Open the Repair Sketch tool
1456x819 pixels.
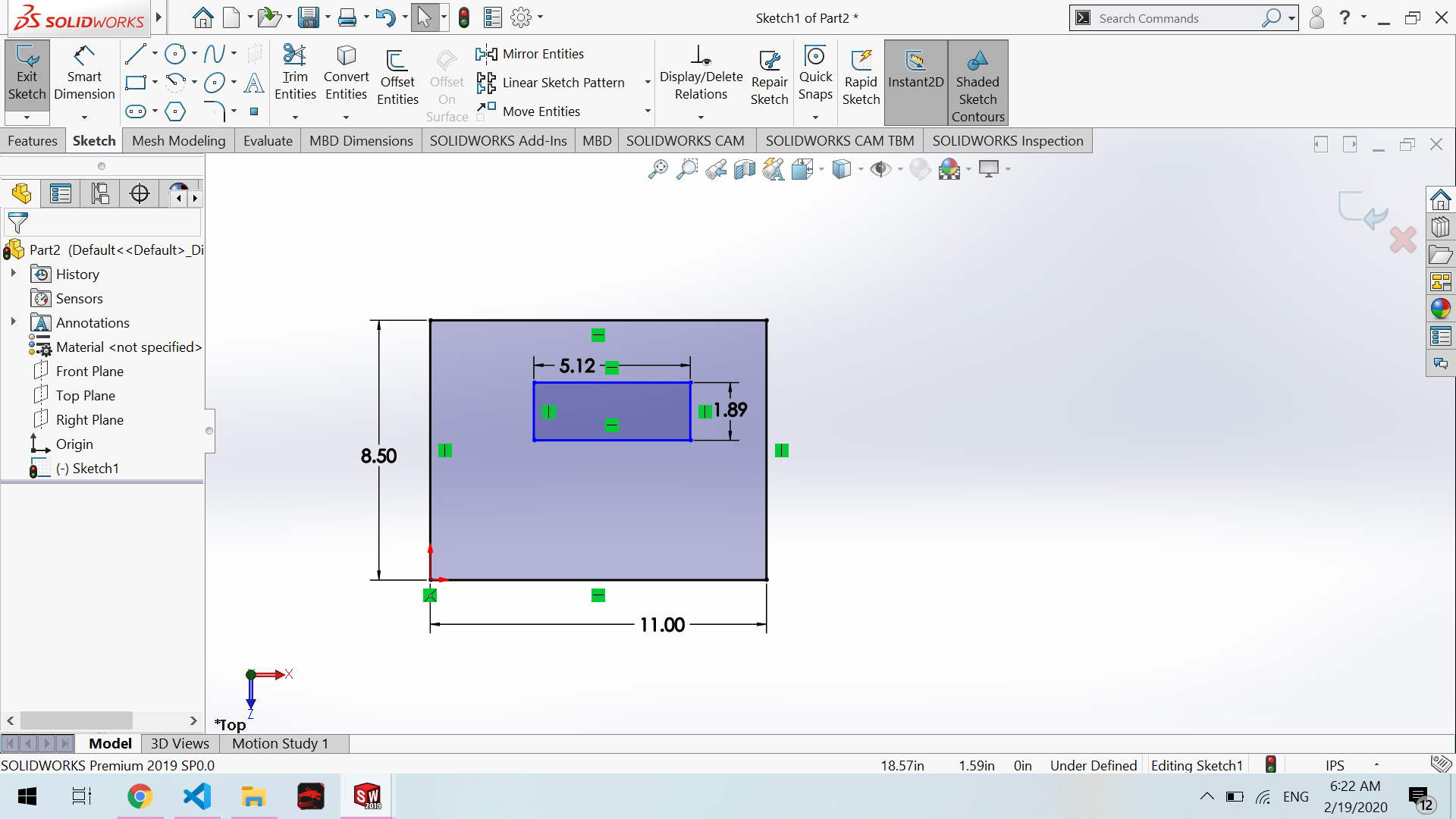click(x=769, y=78)
